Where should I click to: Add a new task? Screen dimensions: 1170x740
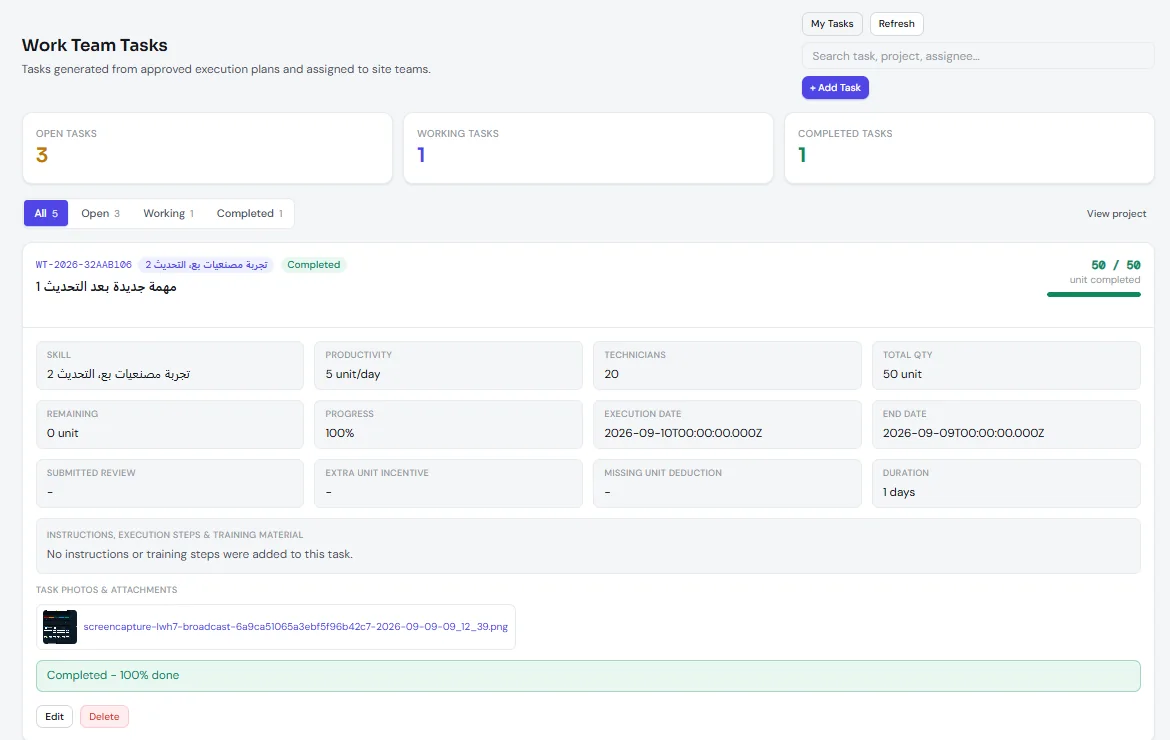tap(835, 87)
